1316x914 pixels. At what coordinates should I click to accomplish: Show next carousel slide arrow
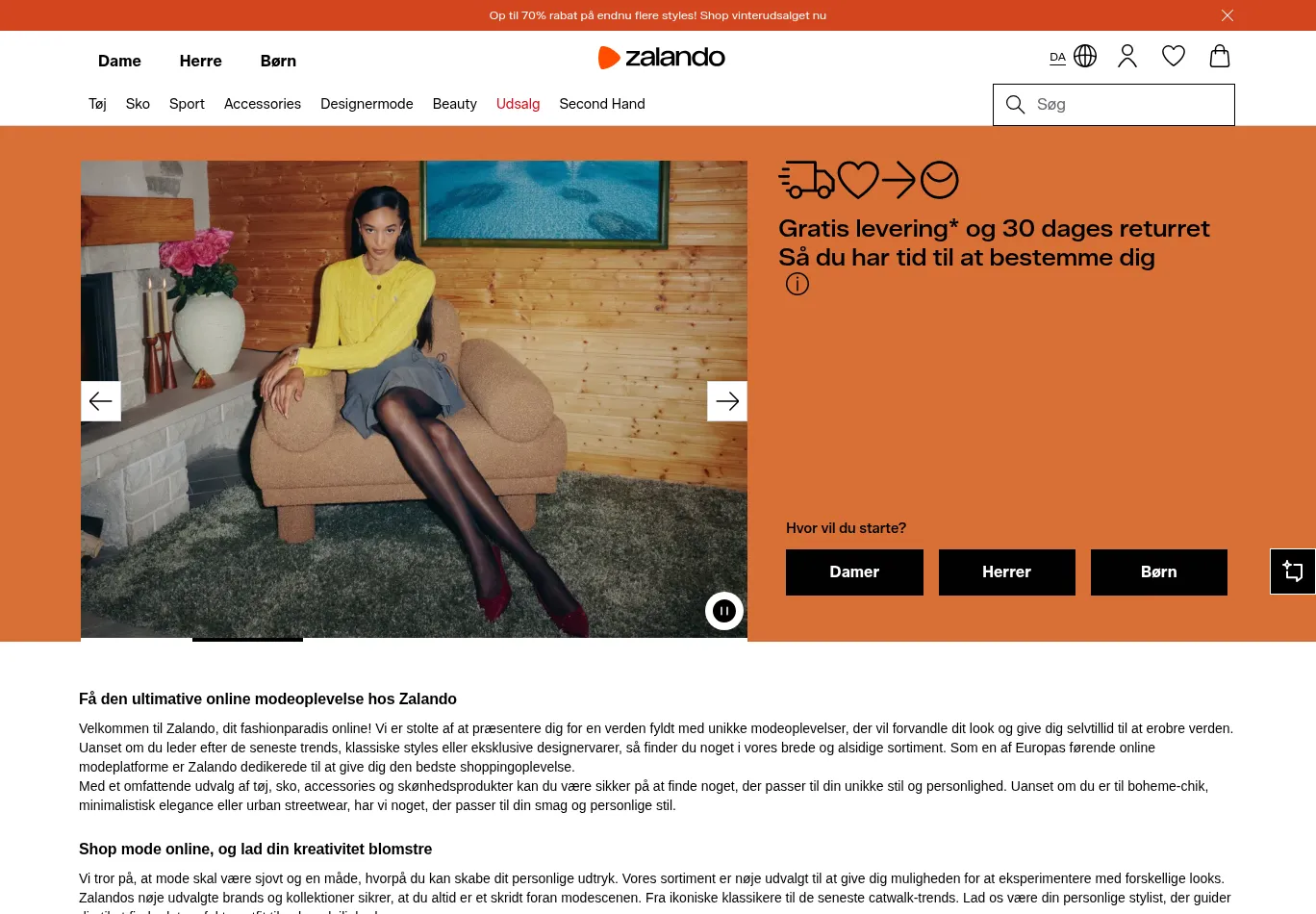pos(727,401)
